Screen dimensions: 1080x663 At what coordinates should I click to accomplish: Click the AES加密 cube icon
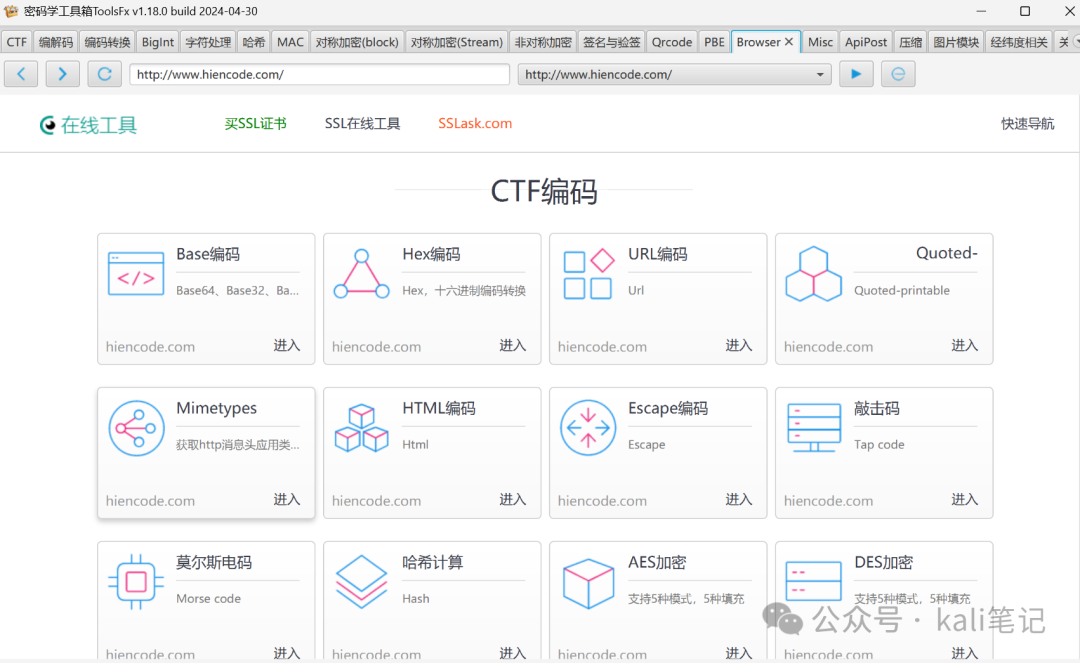pyautogui.click(x=587, y=581)
